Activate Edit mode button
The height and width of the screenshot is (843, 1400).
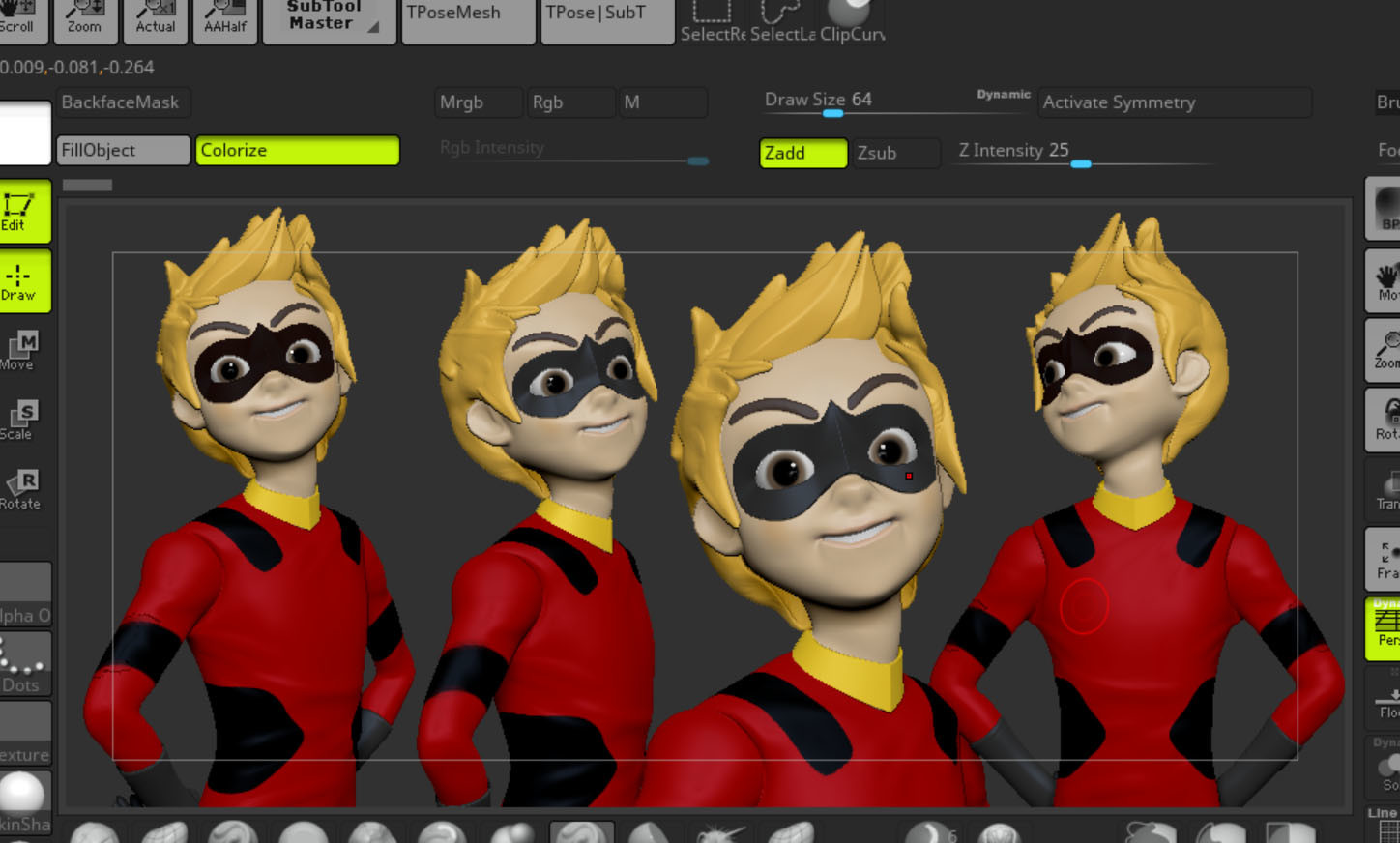point(23,211)
